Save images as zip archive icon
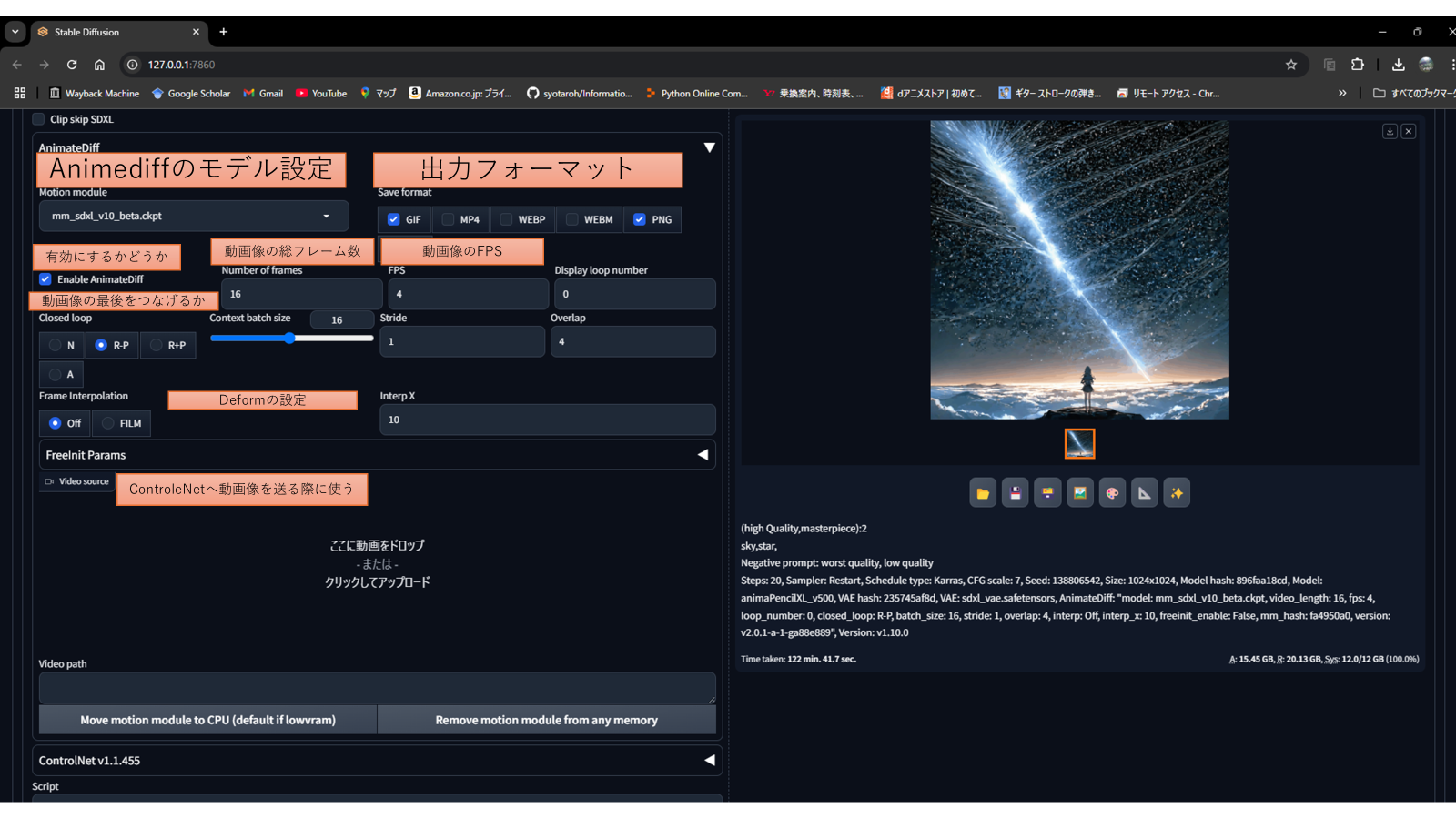Image resolution: width=1456 pixels, height=819 pixels. point(1047,492)
